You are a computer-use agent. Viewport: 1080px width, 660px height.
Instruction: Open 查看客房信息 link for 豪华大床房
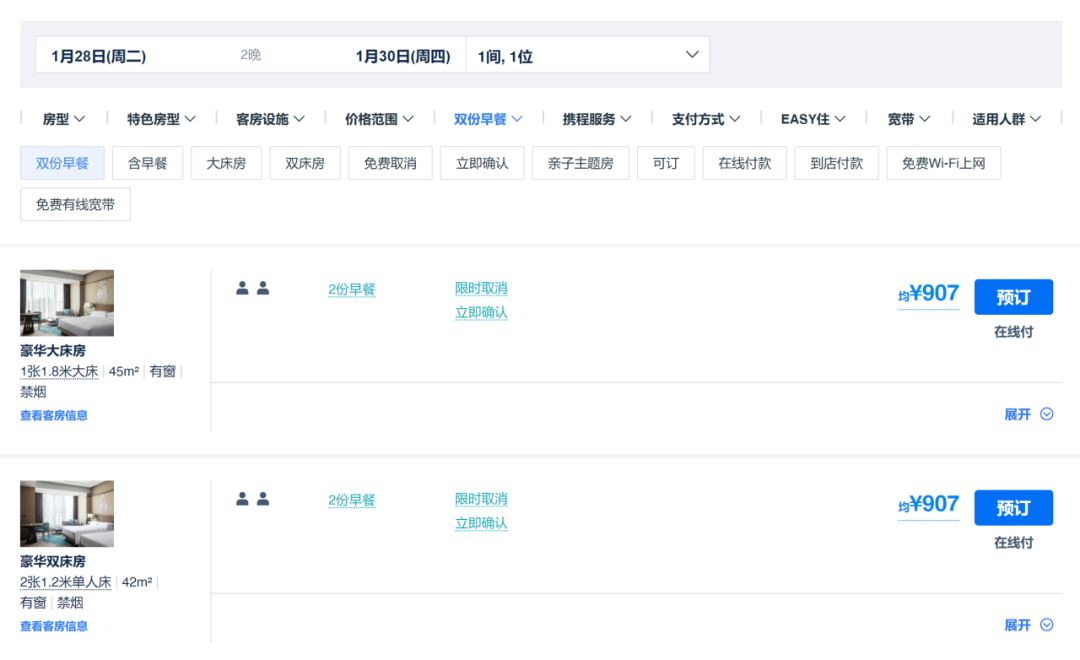[x=54, y=415]
